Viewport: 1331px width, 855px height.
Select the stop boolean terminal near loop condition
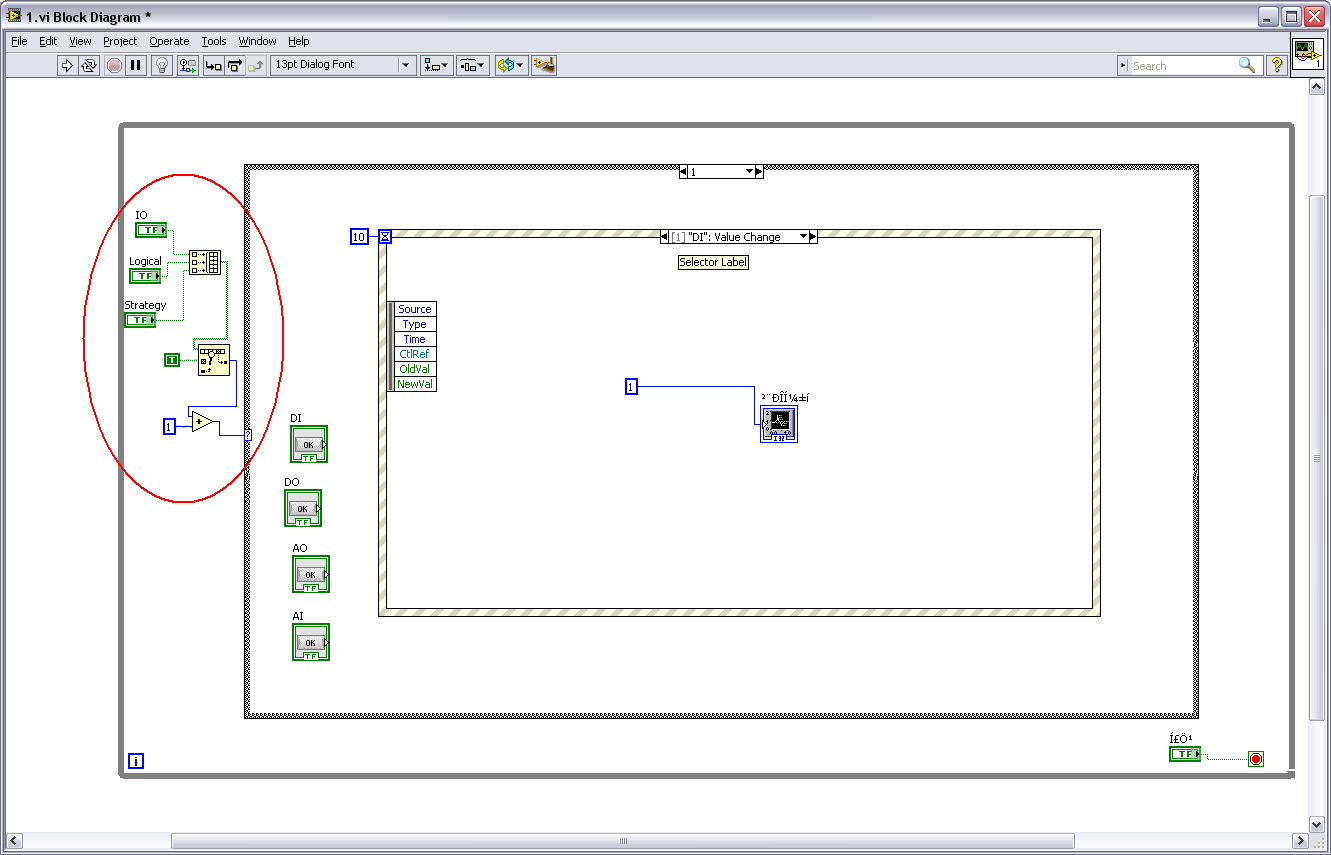pos(1185,754)
